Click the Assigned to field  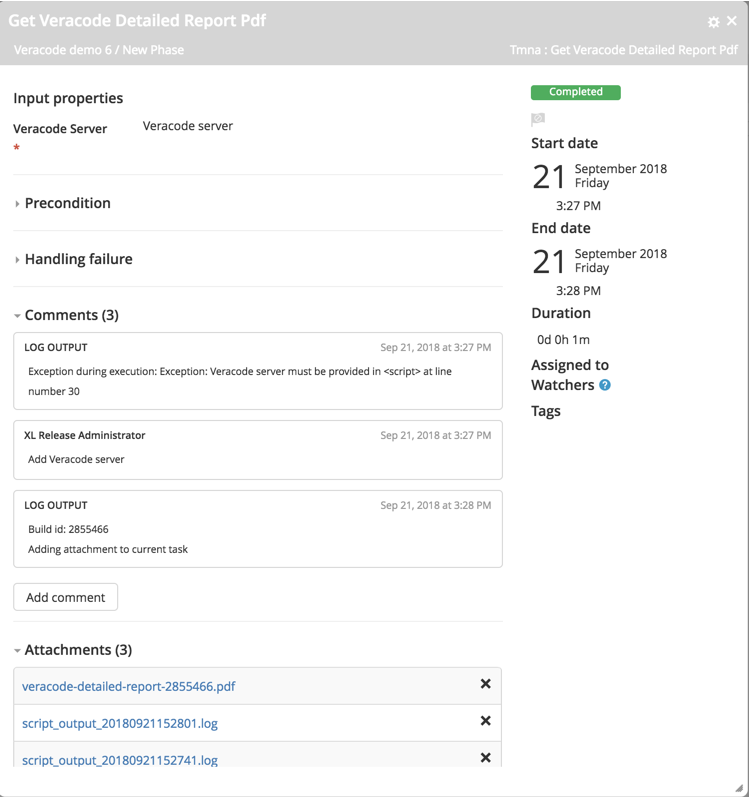pos(570,365)
